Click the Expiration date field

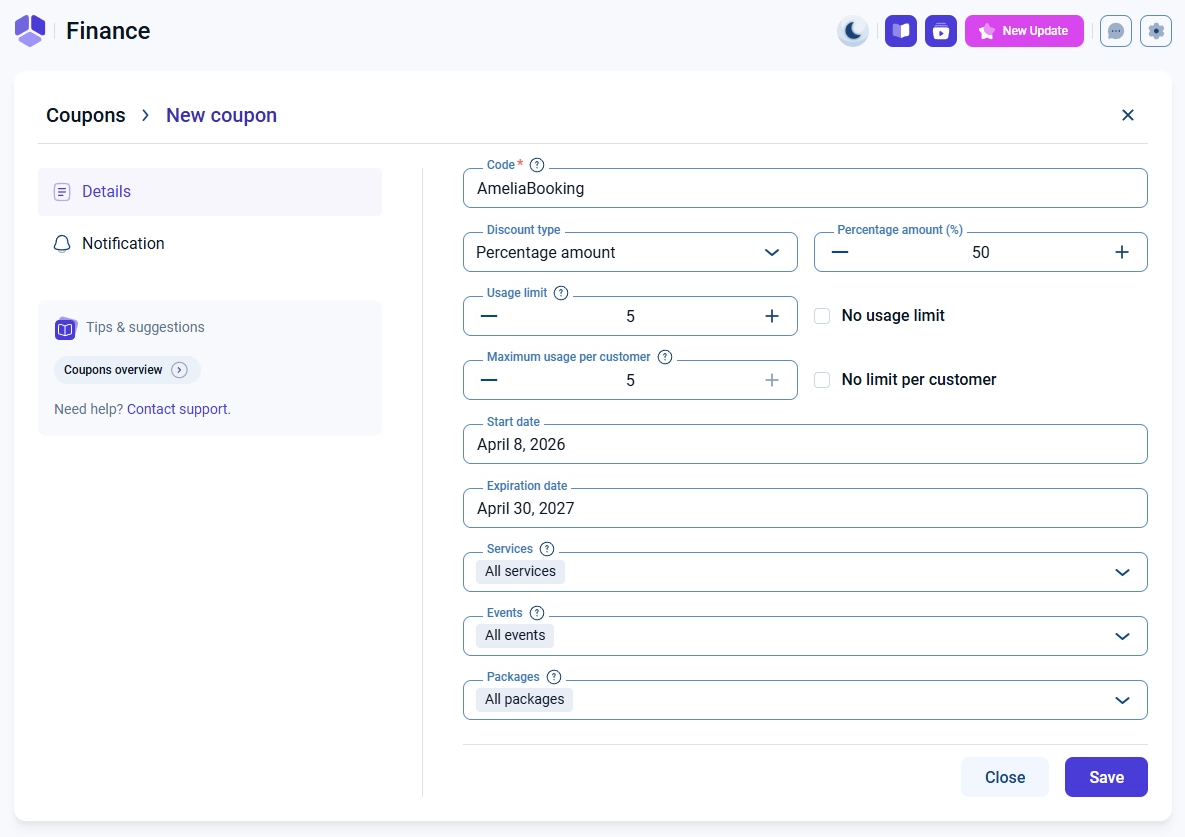pos(805,508)
